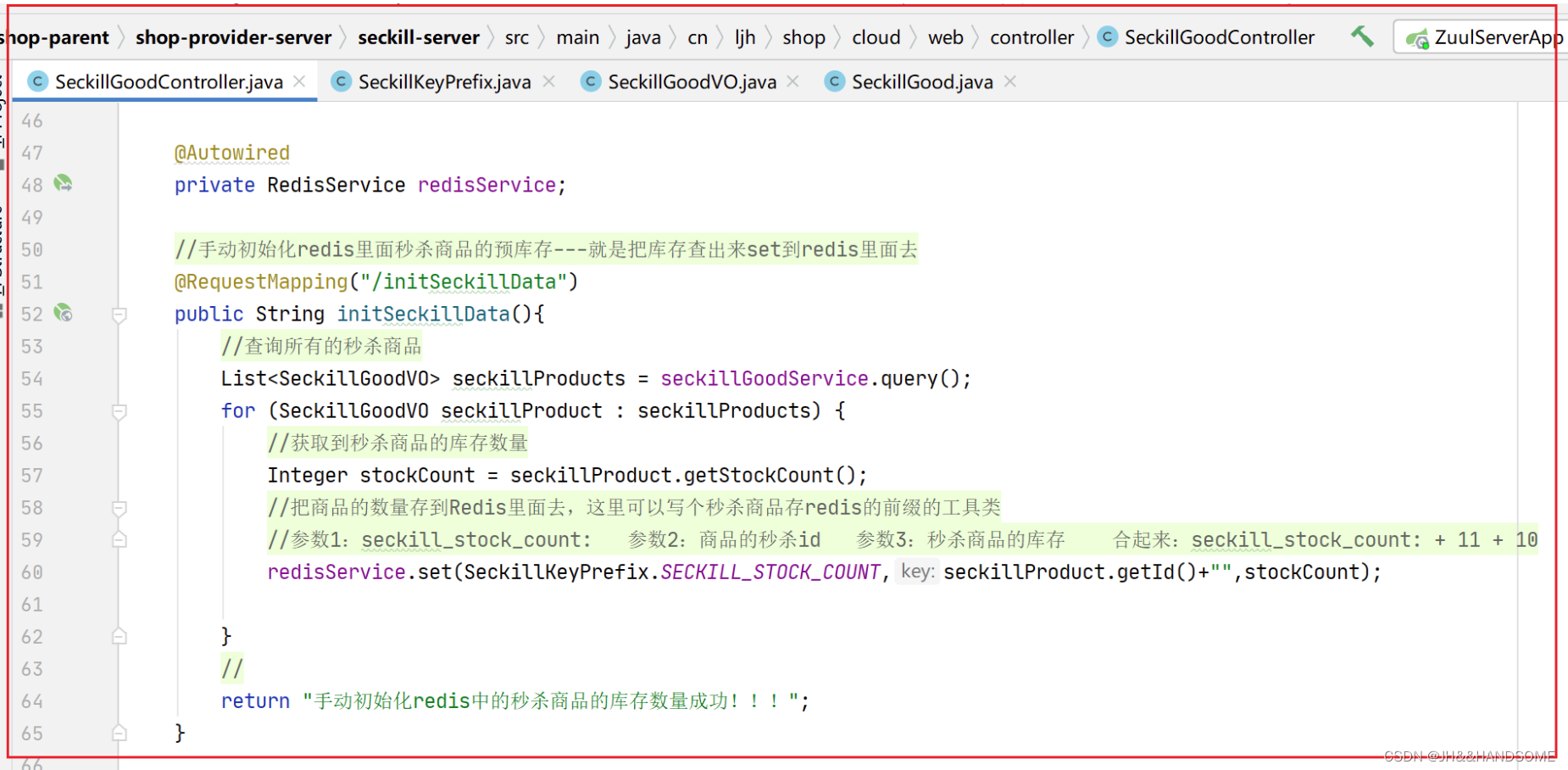
Task: Close the SeckillKeyPrefix.java tab
Action: (548, 81)
